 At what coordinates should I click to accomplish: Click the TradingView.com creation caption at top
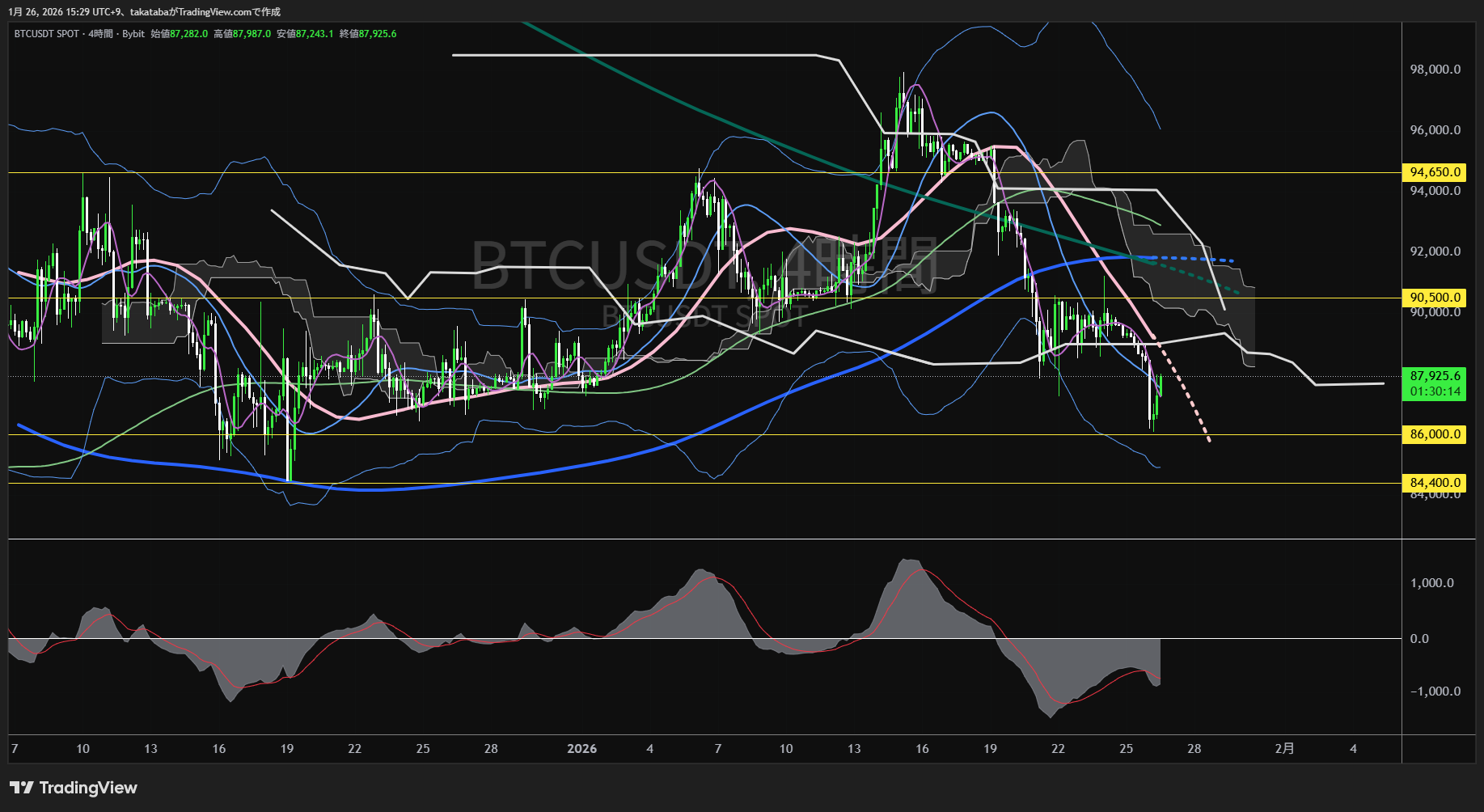point(144,11)
